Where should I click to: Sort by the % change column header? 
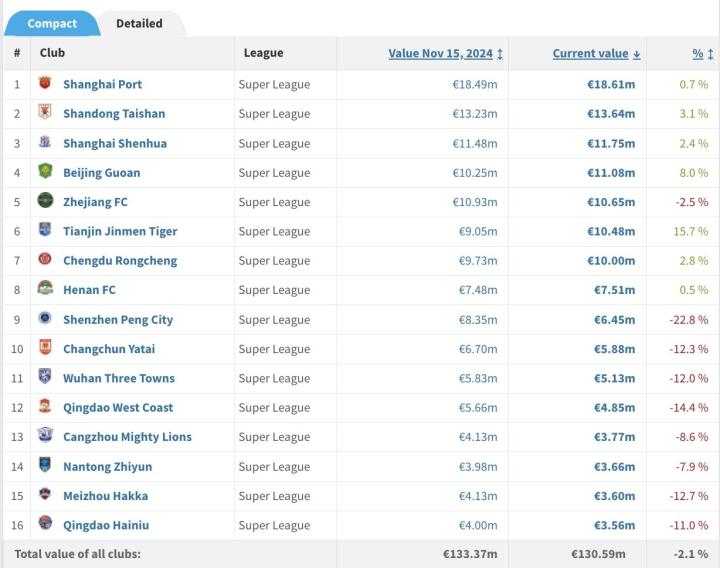pos(697,53)
